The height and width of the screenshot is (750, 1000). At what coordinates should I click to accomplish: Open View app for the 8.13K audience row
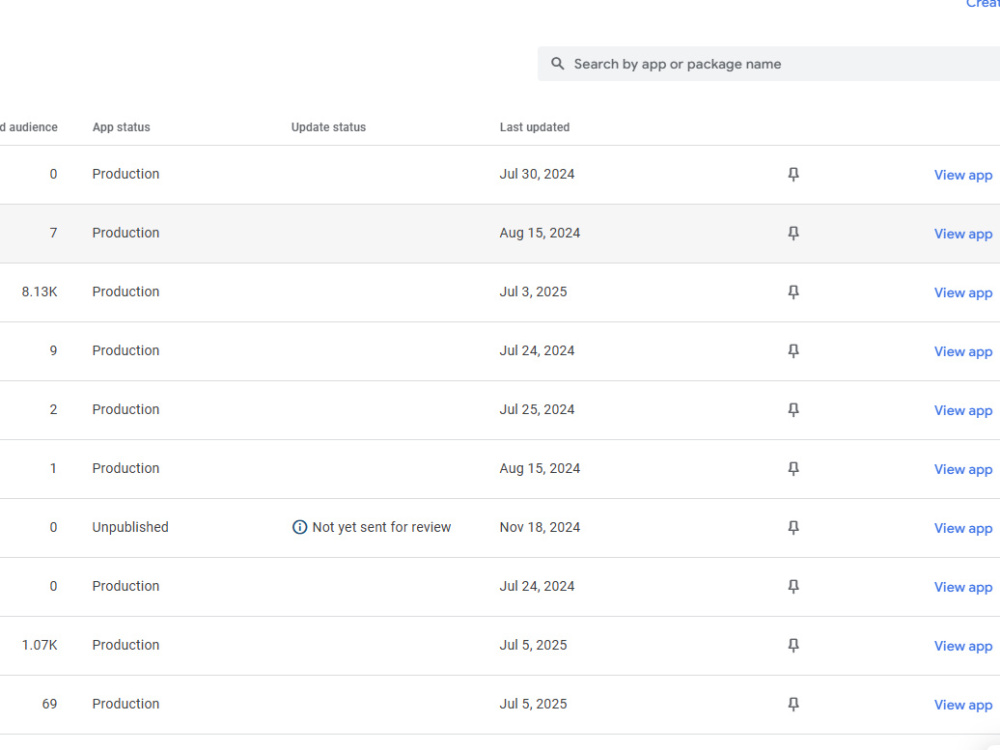coord(963,293)
